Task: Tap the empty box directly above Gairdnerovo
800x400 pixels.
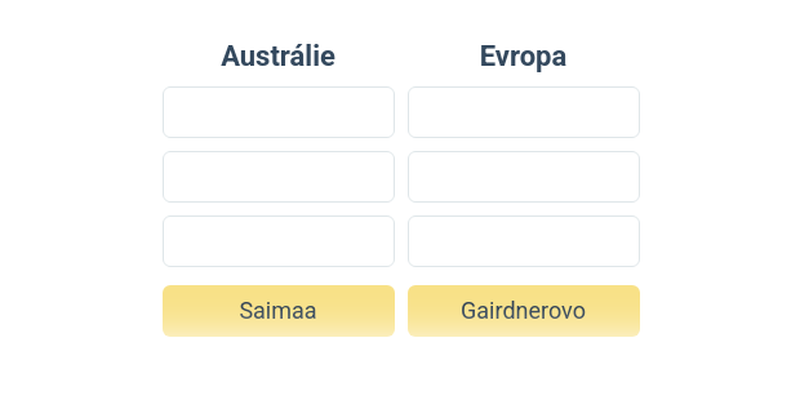Action: (x=523, y=241)
